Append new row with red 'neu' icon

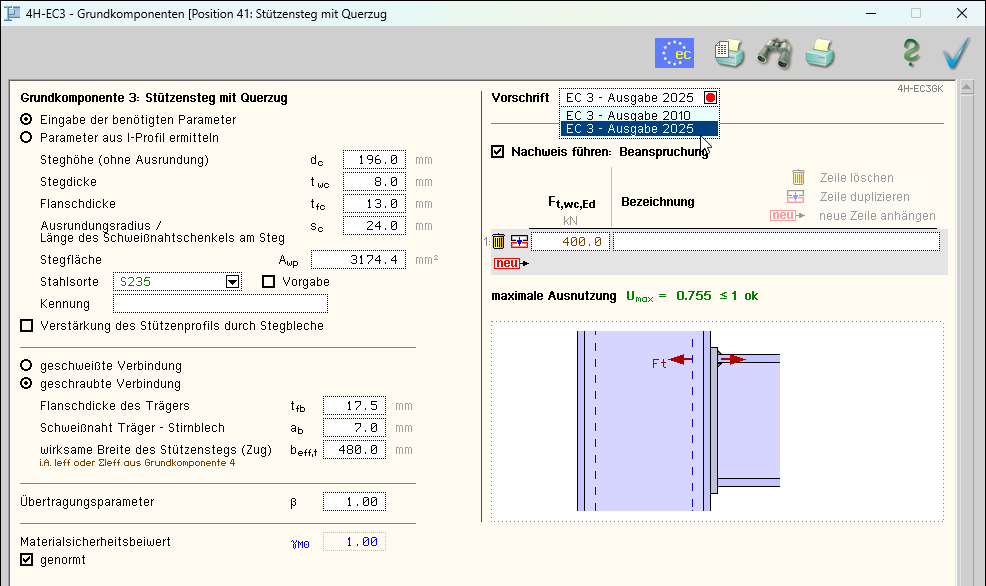[509, 263]
